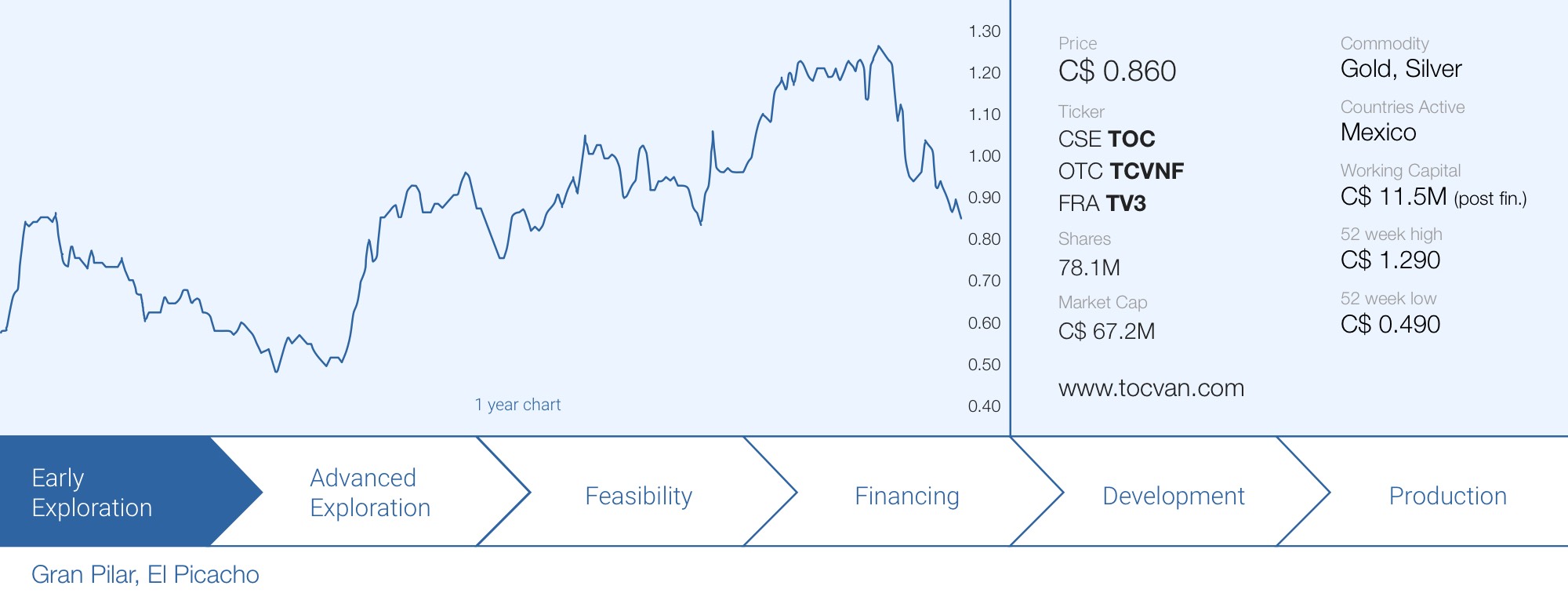Select the Development stage

[x=1173, y=496]
